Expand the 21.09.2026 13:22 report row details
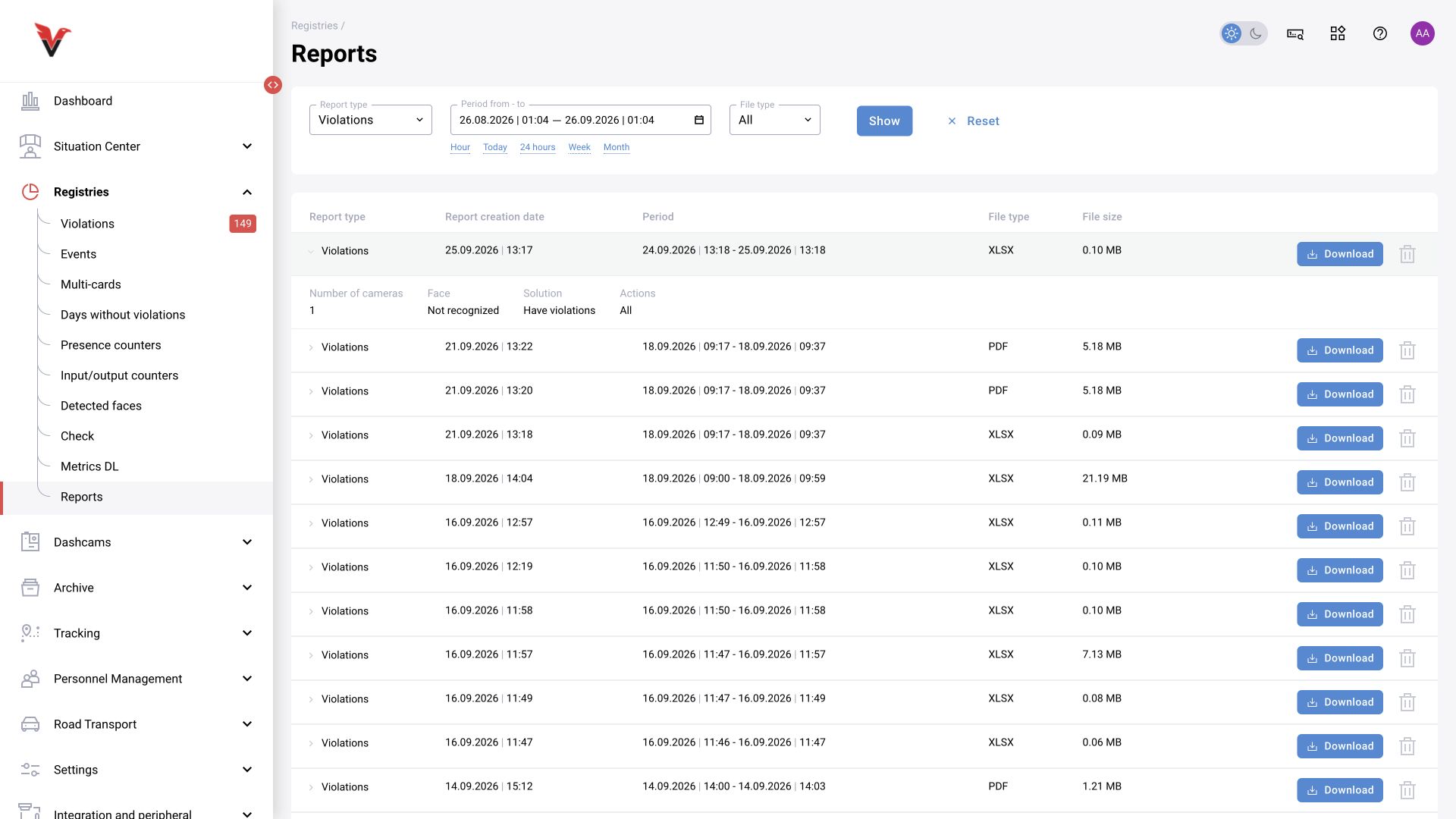1456x819 pixels. [x=311, y=347]
